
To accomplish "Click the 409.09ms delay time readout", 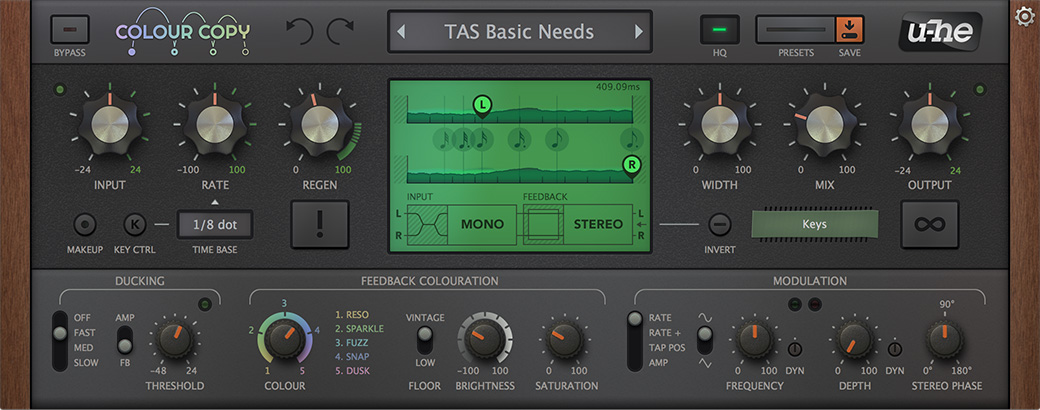I will pos(620,86).
